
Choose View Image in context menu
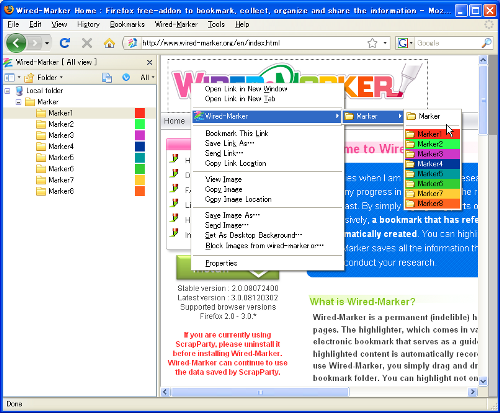223,179
